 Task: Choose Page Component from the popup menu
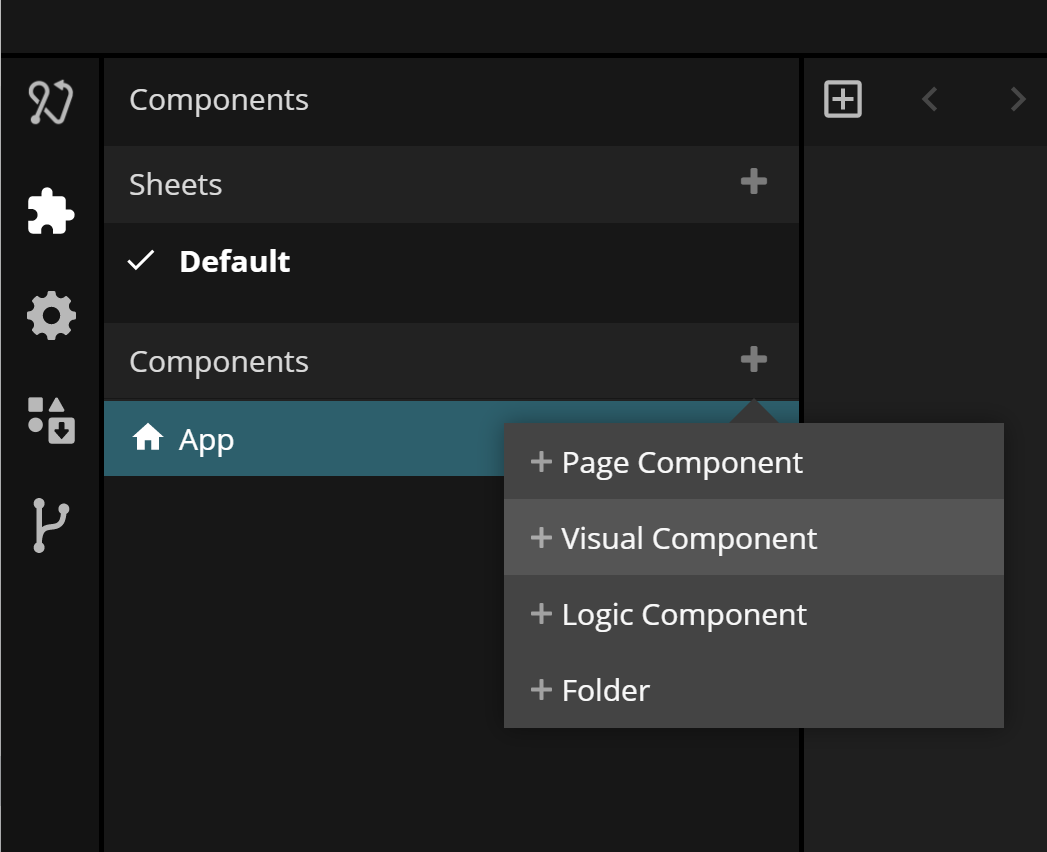(682, 463)
